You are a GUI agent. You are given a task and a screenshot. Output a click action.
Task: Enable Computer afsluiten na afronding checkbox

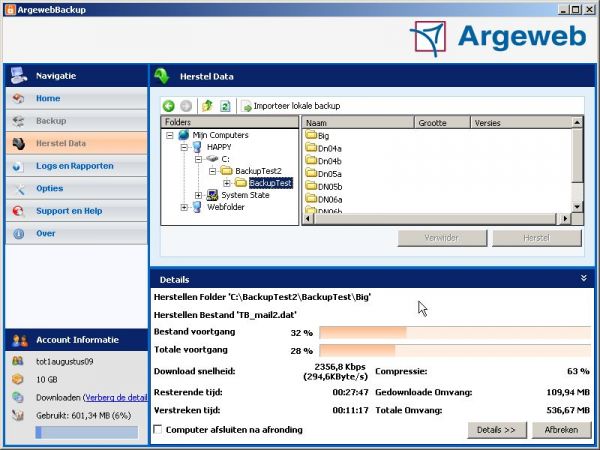click(157, 429)
